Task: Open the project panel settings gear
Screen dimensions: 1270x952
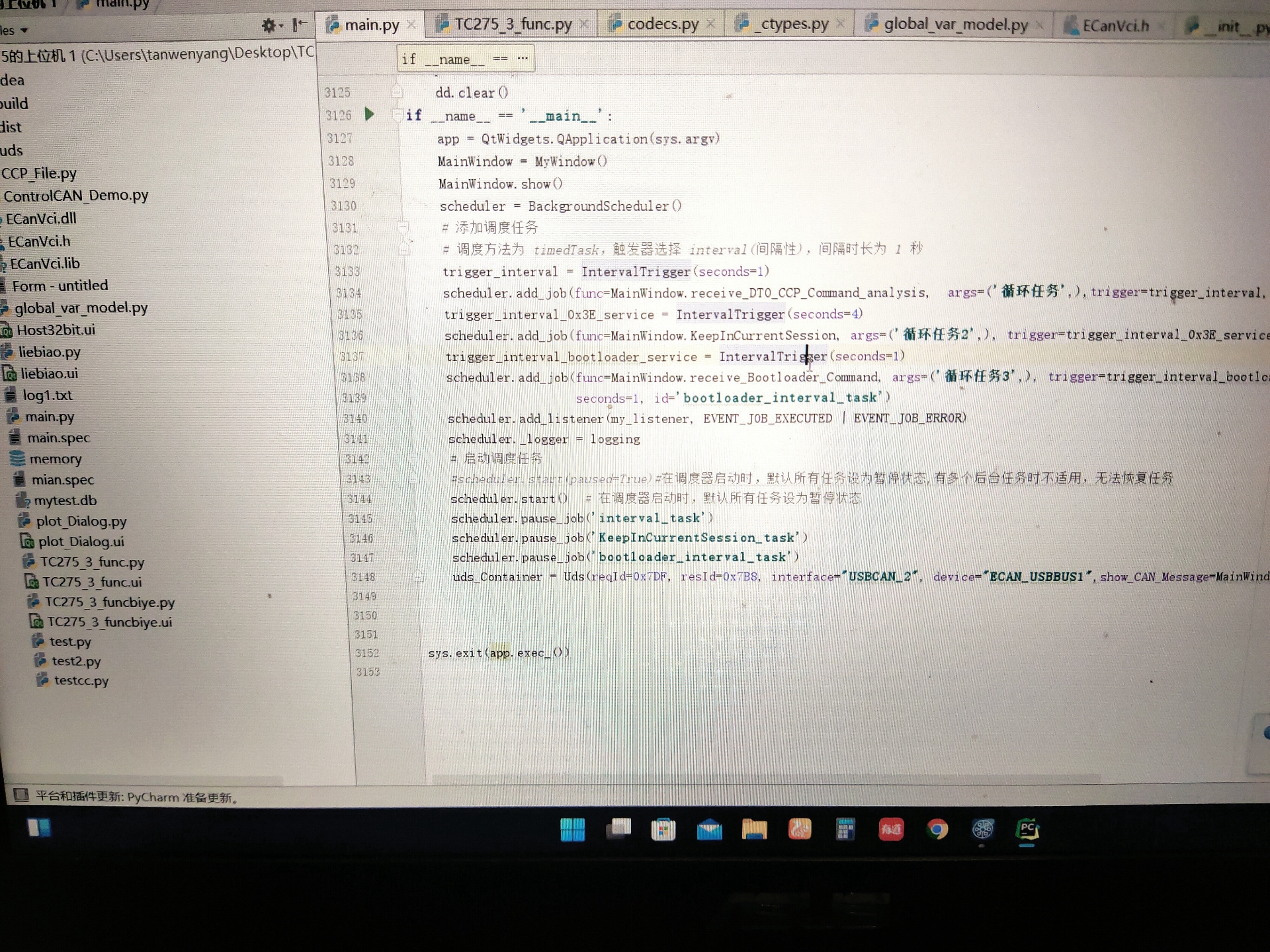Action: click(270, 26)
